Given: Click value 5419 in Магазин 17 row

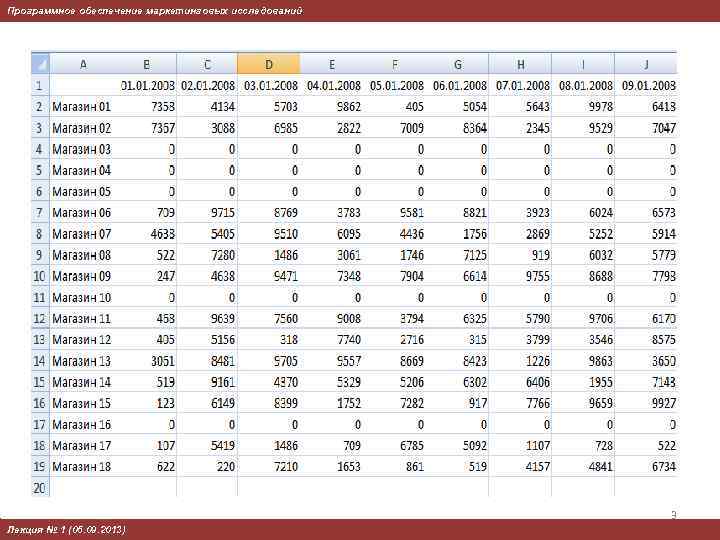Looking at the screenshot, I should [223, 445].
